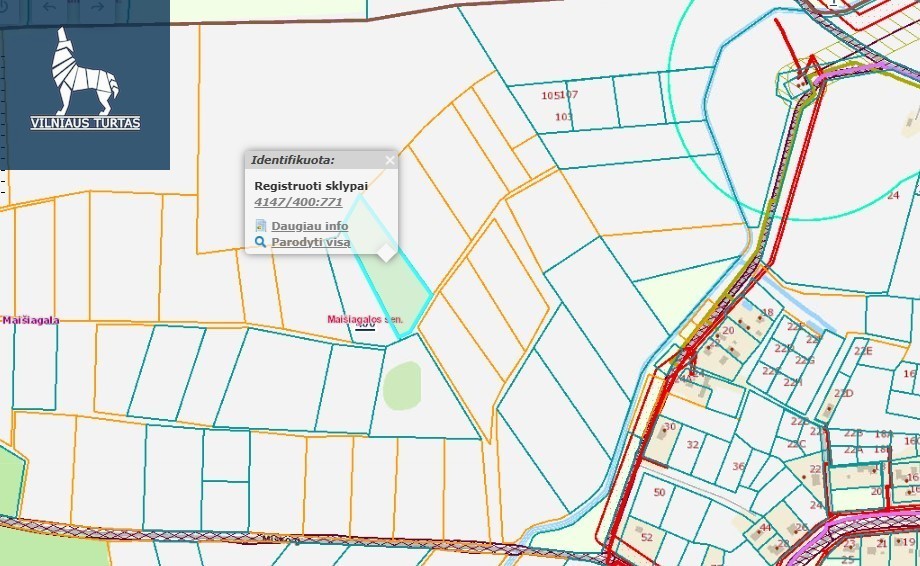Viewport: 920px width, 566px height.
Task: Click the Vilniaus Turtas wolf logo
Action: 85,72
